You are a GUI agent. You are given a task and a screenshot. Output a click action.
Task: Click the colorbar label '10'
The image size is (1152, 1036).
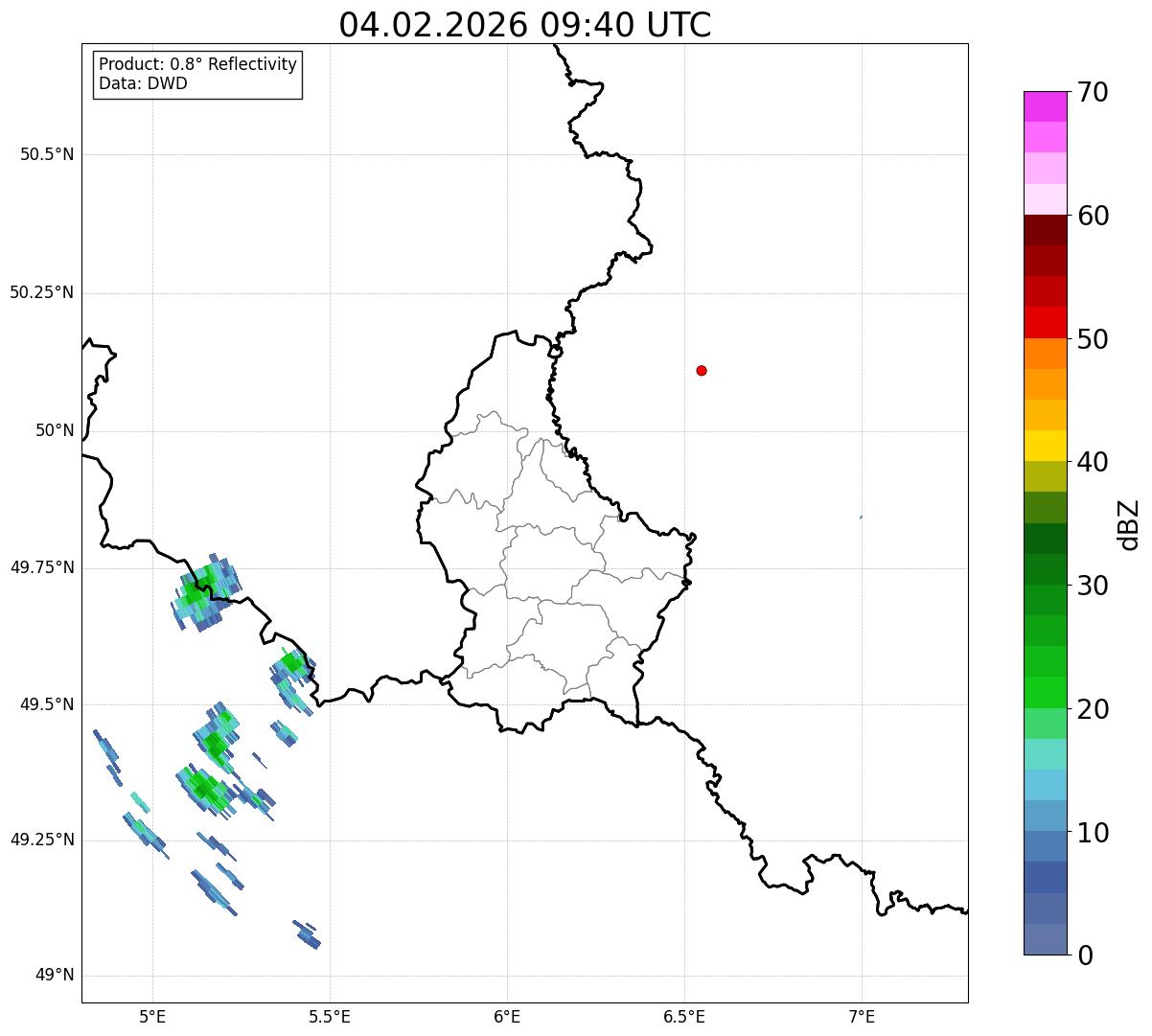pos(1093,833)
